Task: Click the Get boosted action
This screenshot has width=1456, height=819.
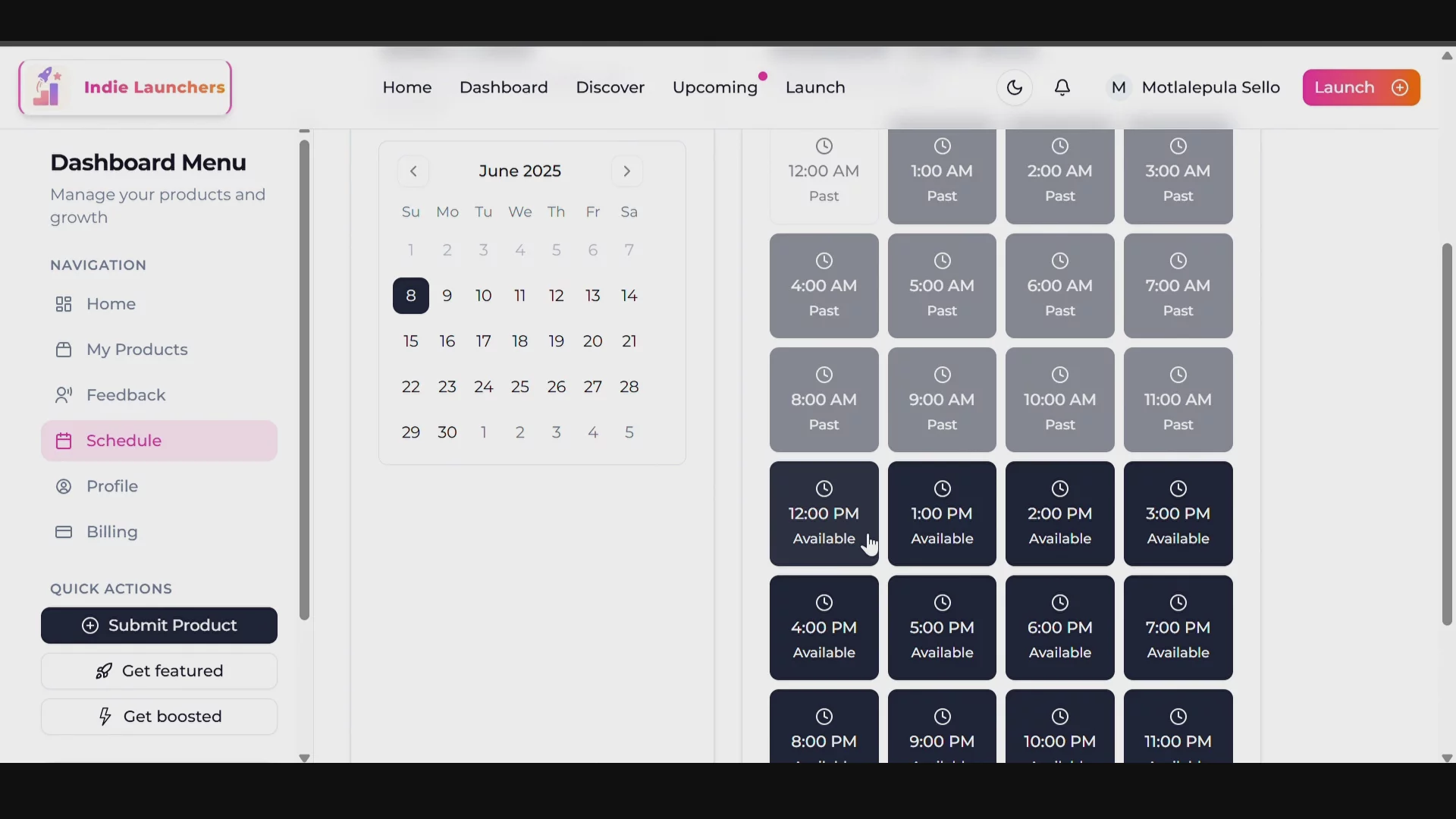Action: click(x=158, y=716)
